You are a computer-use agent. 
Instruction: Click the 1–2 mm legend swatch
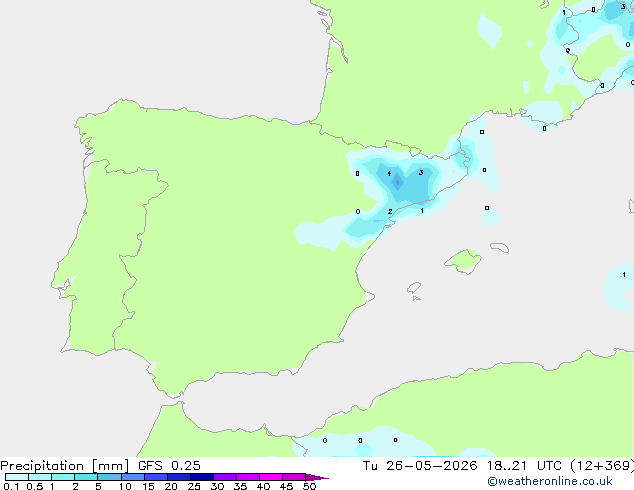(x=63, y=477)
